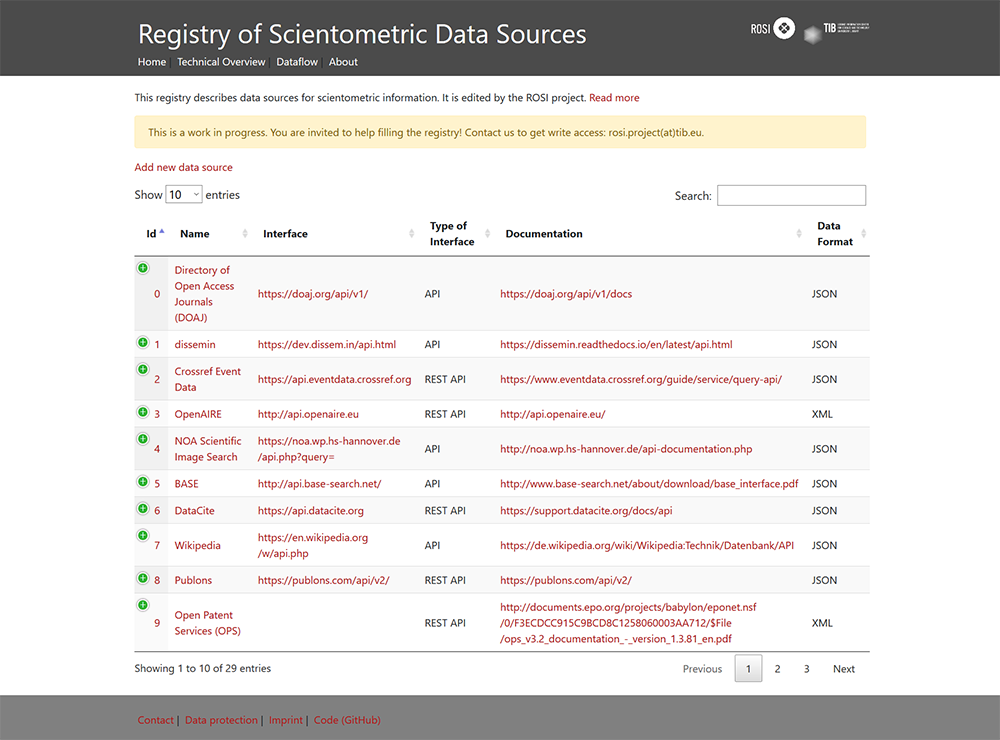Focus the Search input field

[791, 195]
